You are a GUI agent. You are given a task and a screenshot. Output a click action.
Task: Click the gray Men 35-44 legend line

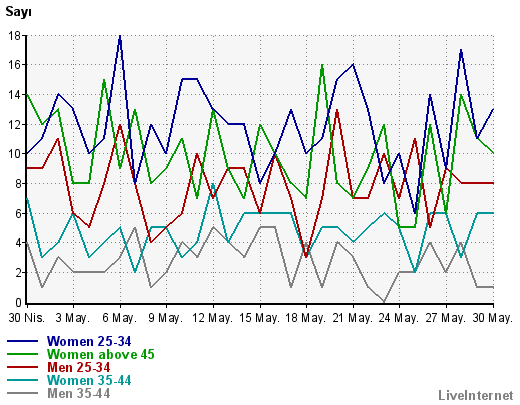(22, 393)
